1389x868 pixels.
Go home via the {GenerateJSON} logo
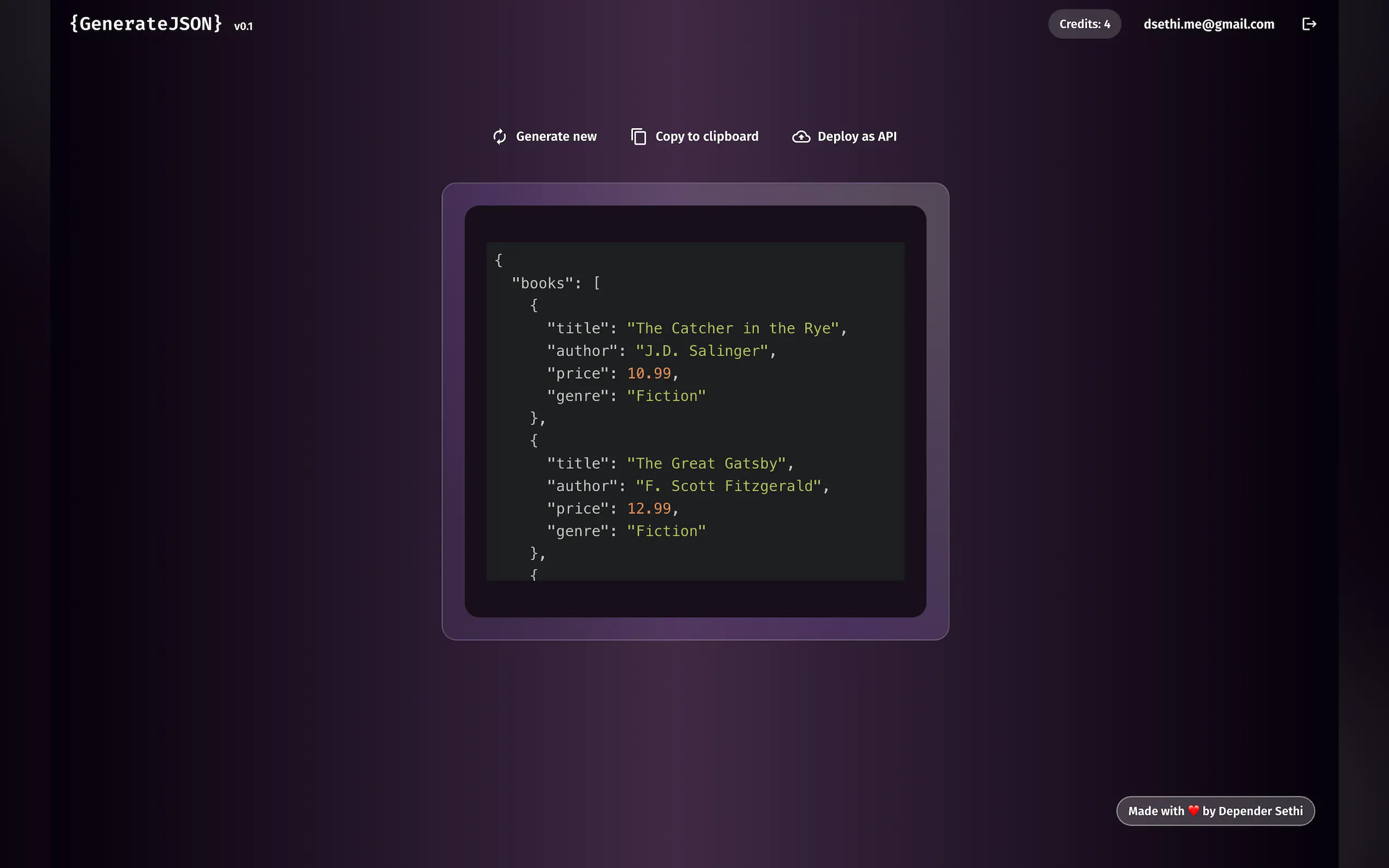pos(145,24)
